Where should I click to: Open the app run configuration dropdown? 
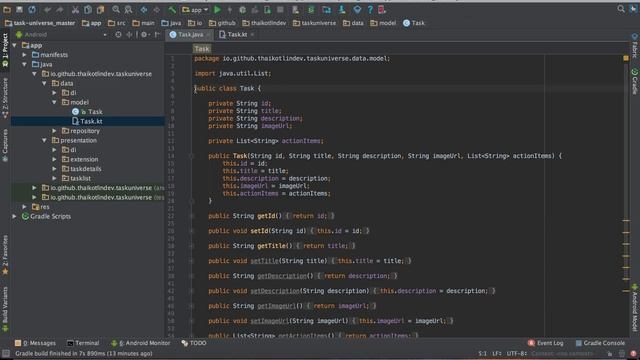[x=195, y=9]
